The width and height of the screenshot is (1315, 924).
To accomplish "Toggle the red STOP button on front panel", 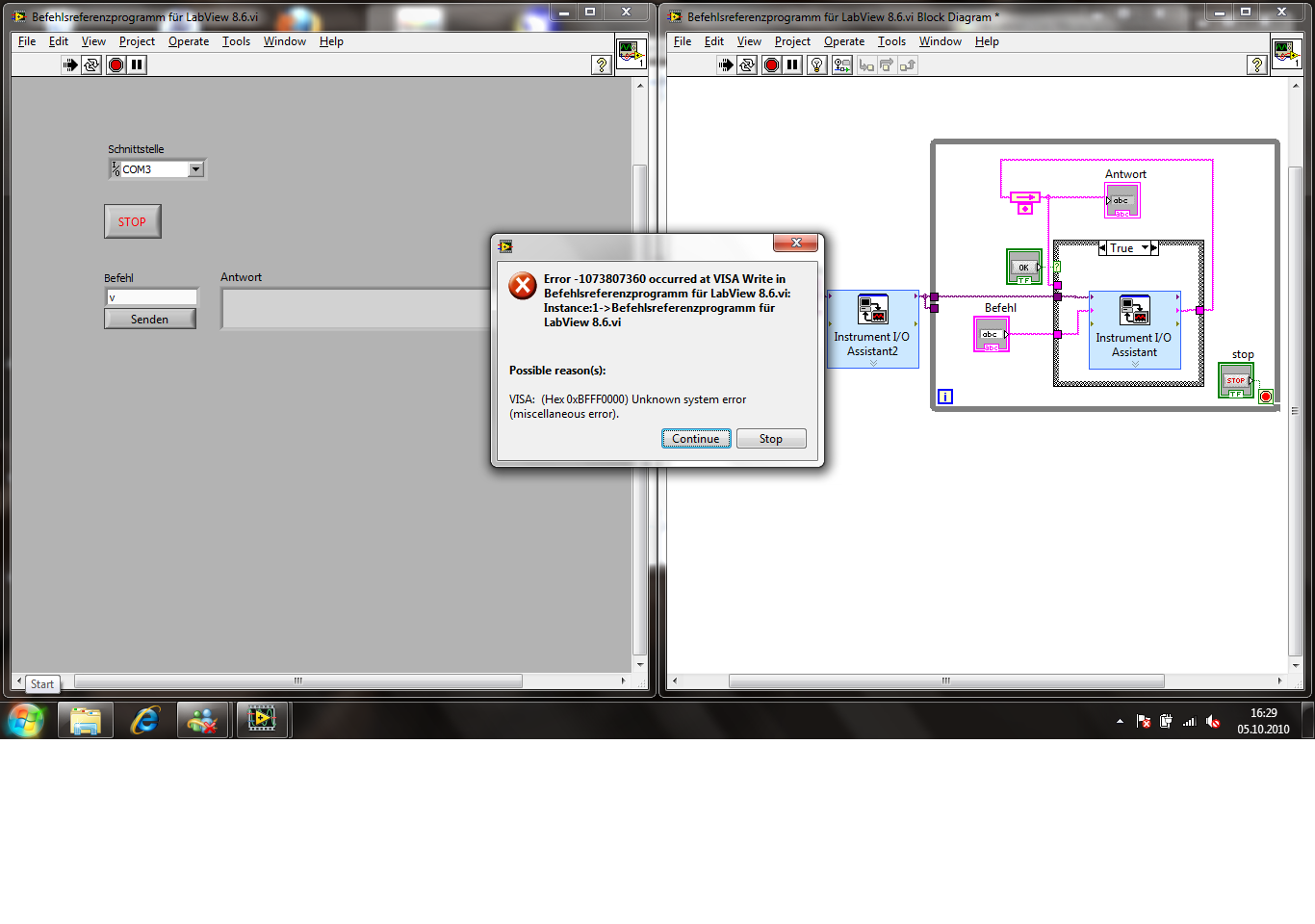I will 133,221.
